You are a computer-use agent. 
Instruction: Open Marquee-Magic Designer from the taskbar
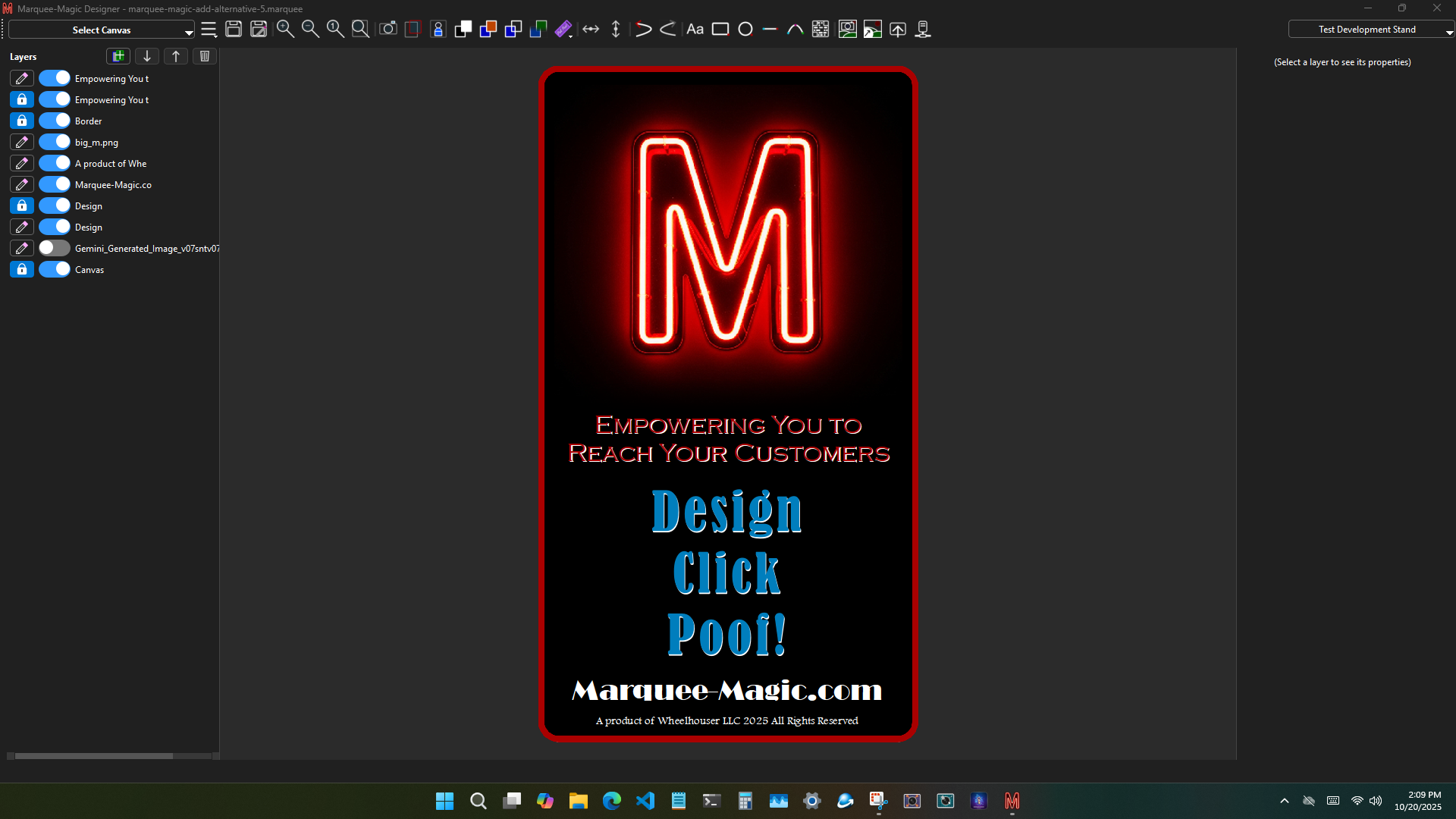pyautogui.click(x=1012, y=801)
